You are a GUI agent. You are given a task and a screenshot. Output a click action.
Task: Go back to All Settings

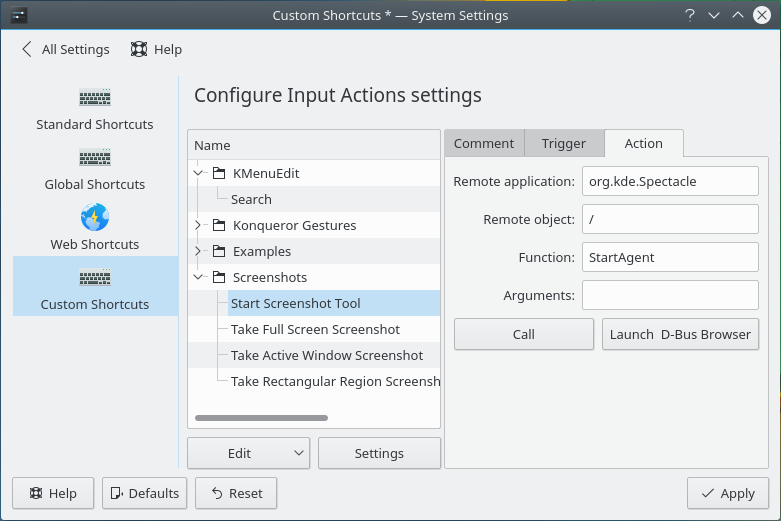click(64, 49)
